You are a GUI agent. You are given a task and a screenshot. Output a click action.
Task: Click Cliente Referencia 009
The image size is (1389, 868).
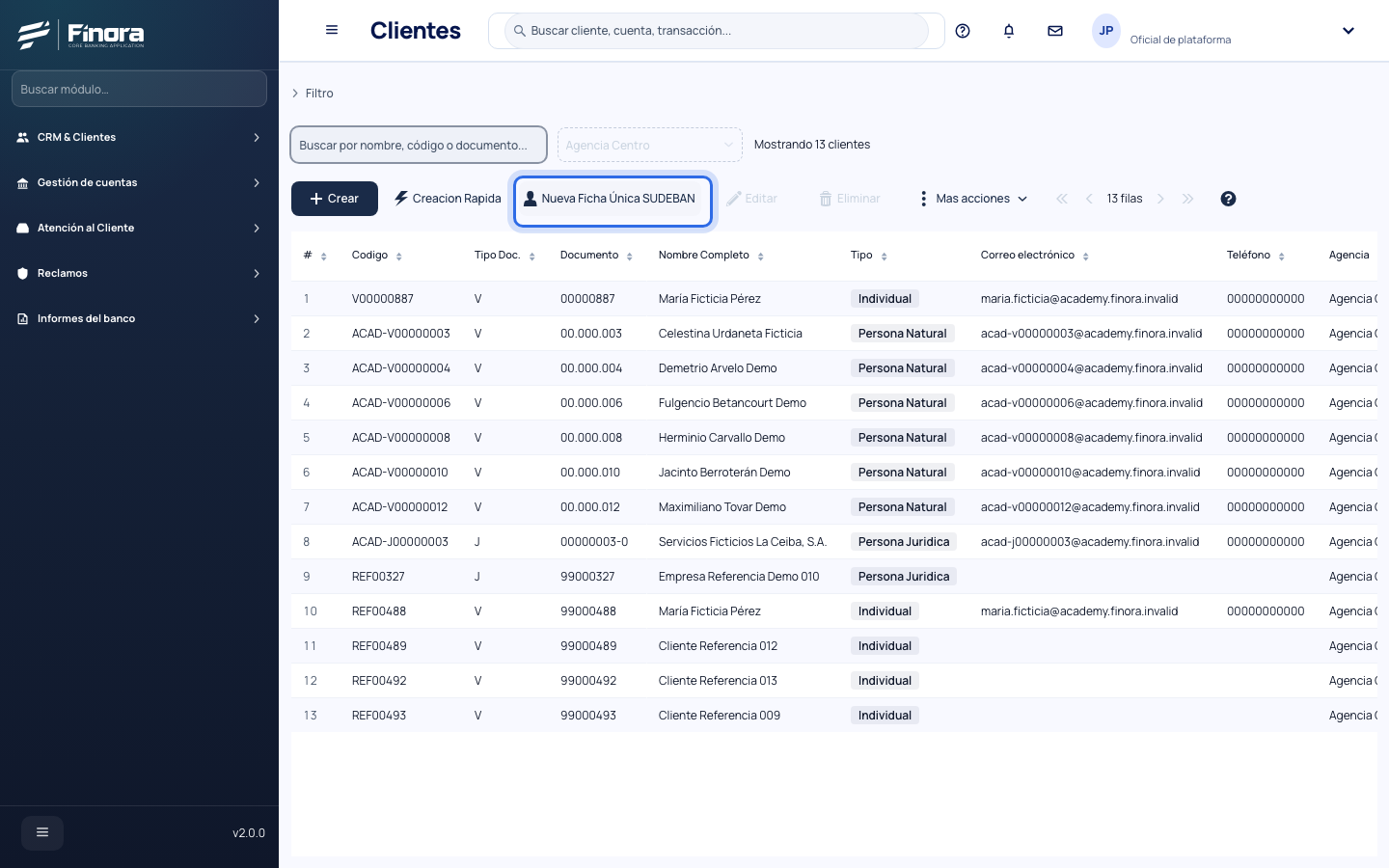tap(720, 716)
